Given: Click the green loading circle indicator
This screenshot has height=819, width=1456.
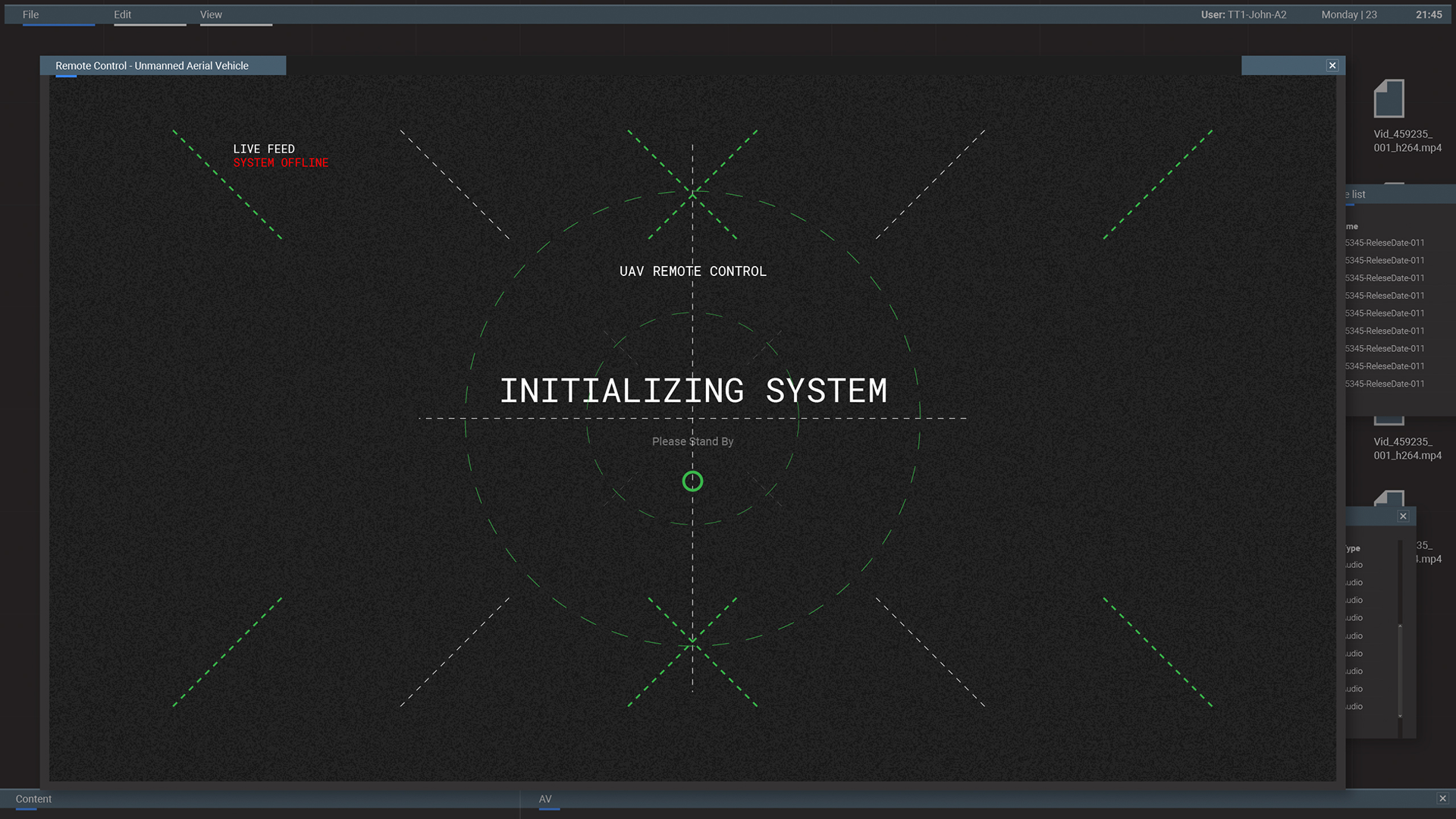Looking at the screenshot, I should pyautogui.click(x=692, y=482).
